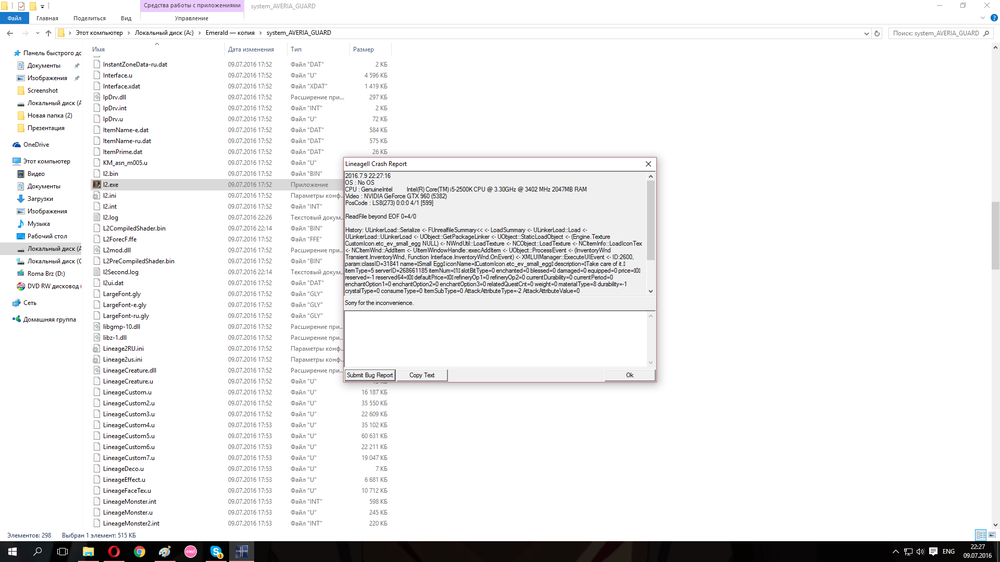The width and height of the screenshot is (1000, 562).
Task: Click Submit Bug Report in the crash dialog
Action: coord(370,375)
